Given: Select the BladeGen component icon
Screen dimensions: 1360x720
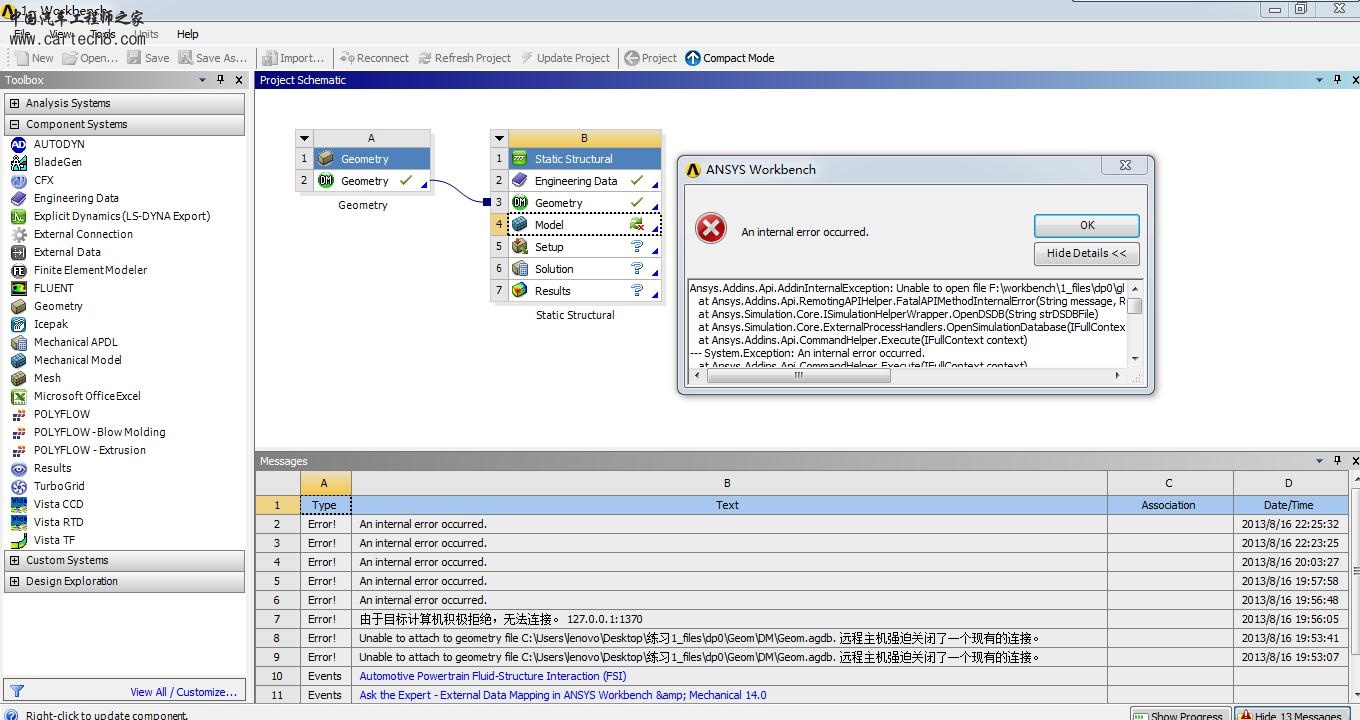Looking at the screenshot, I should point(18,162).
